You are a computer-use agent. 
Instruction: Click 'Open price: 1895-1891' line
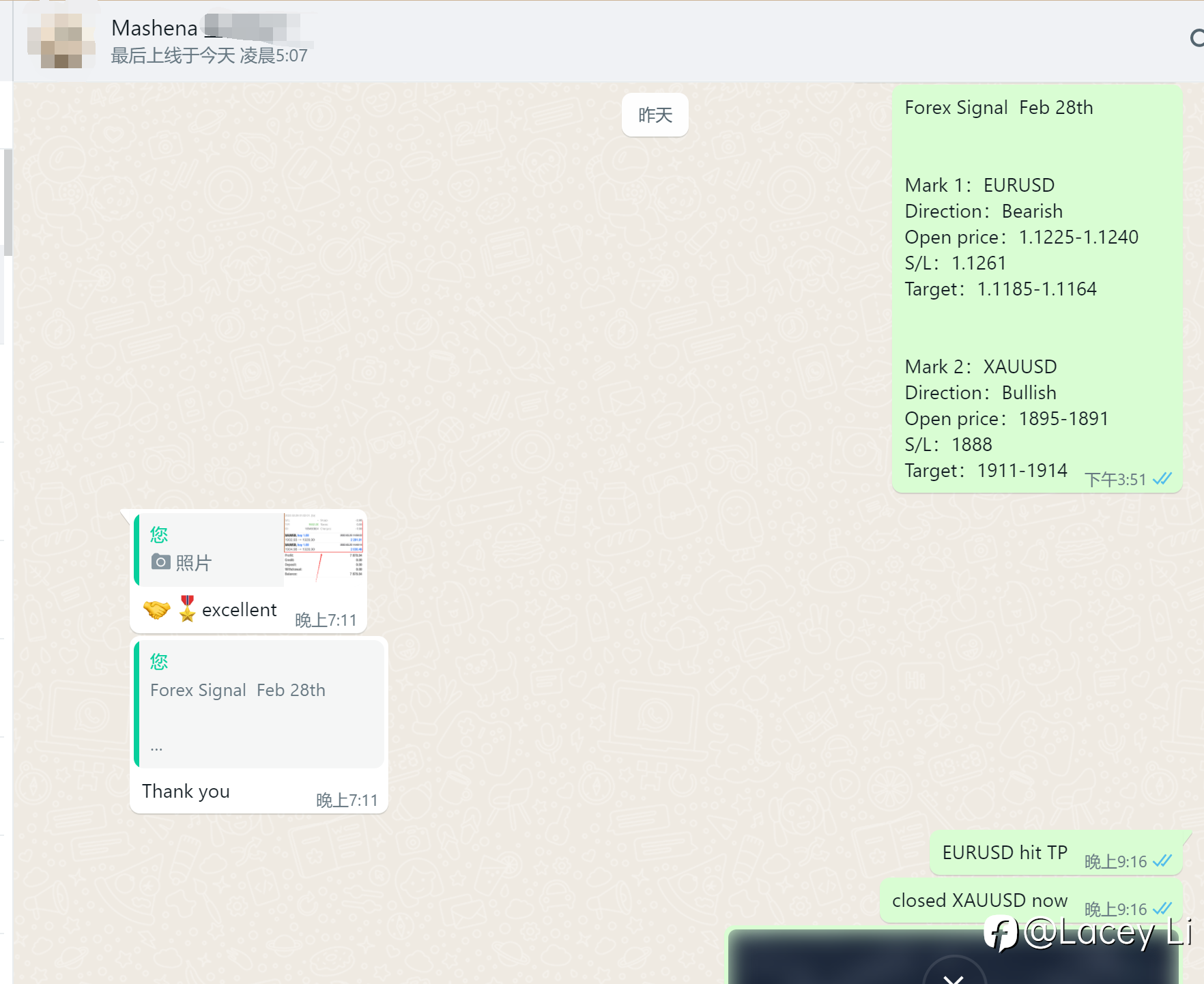coord(1007,418)
